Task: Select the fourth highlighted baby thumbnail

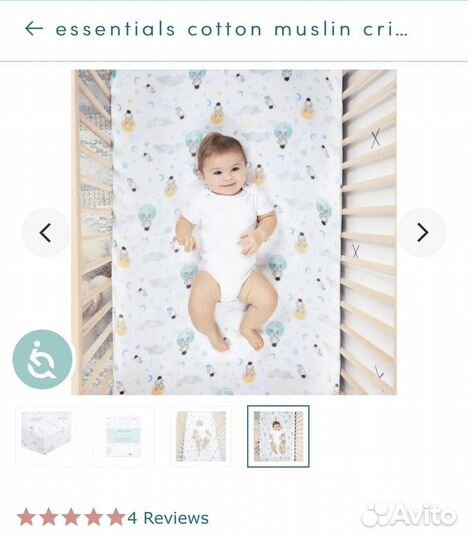Action: (278, 436)
